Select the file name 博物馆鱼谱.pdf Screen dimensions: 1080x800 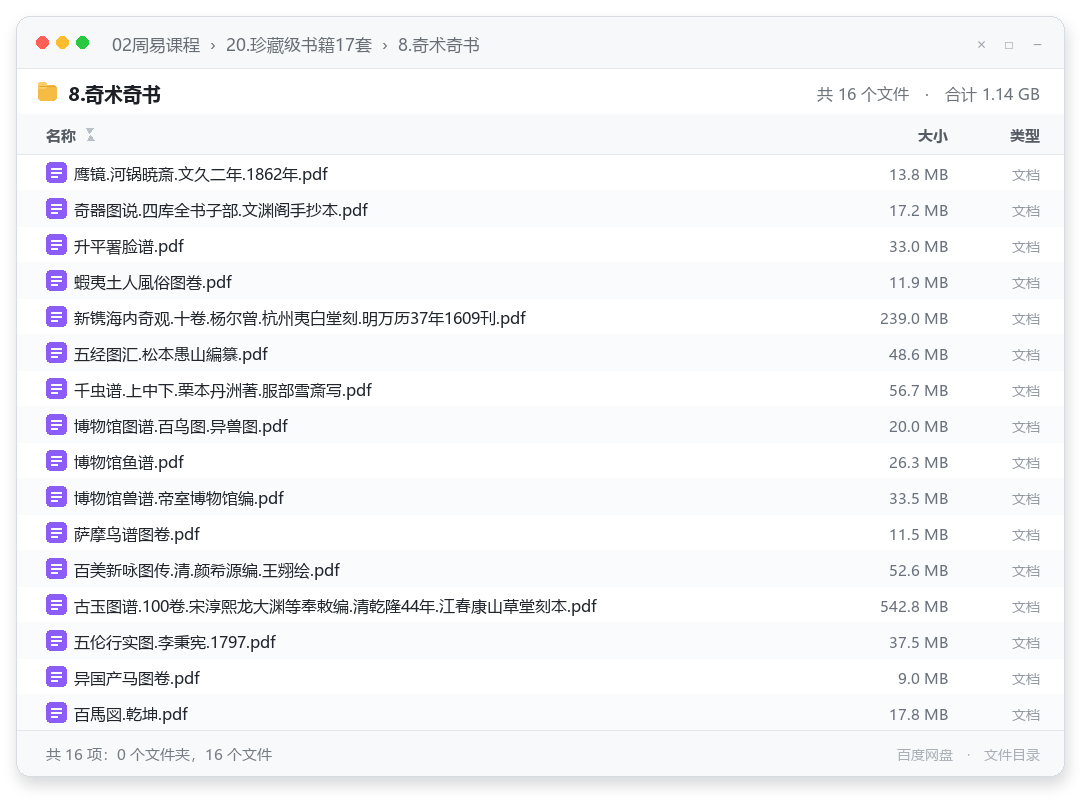(x=129, y=462)
